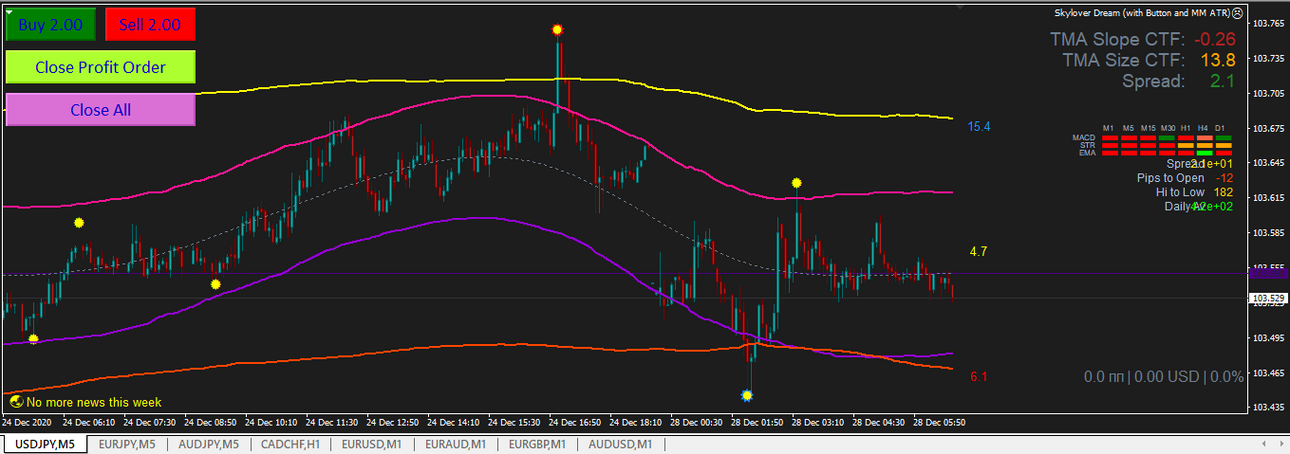Click the yellow dot on the purple band near 08:50
Screen dimensions: 1290x454
pyautogui.click(x=216, y=285)
